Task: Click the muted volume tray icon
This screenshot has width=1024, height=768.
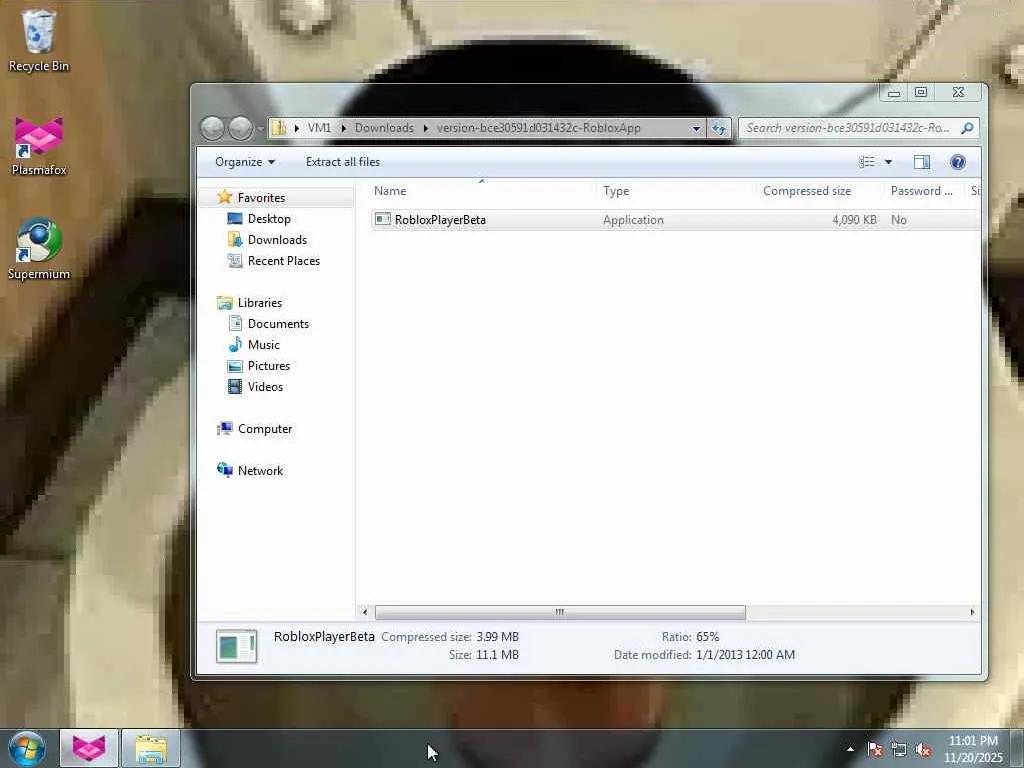Action: (x=923, y=749)
